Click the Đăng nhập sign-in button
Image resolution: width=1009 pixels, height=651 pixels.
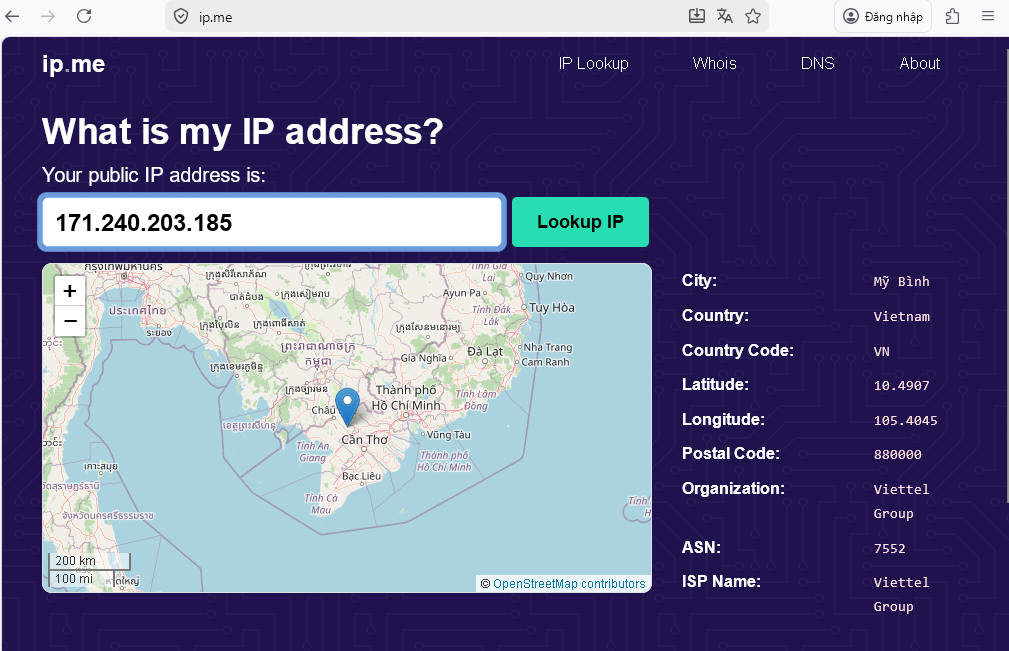[883, 16]
